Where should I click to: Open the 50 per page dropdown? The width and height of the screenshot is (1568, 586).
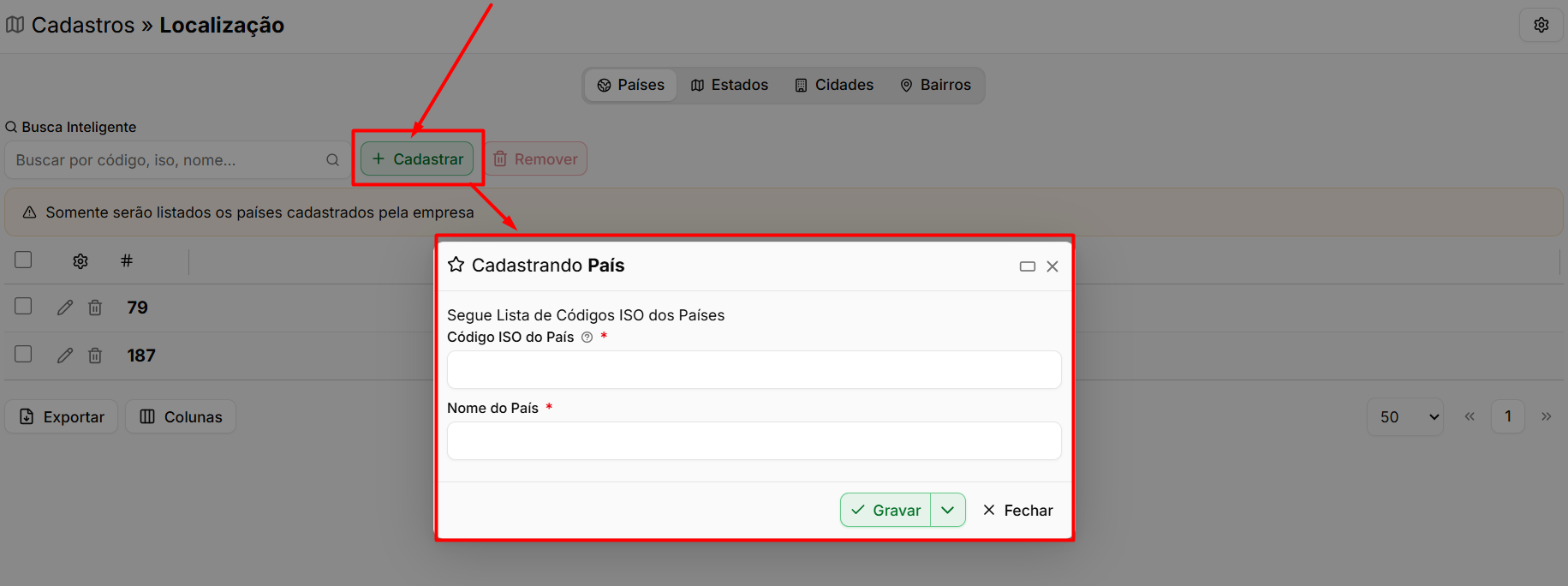pyautogui.click(x=1405, y=417)
